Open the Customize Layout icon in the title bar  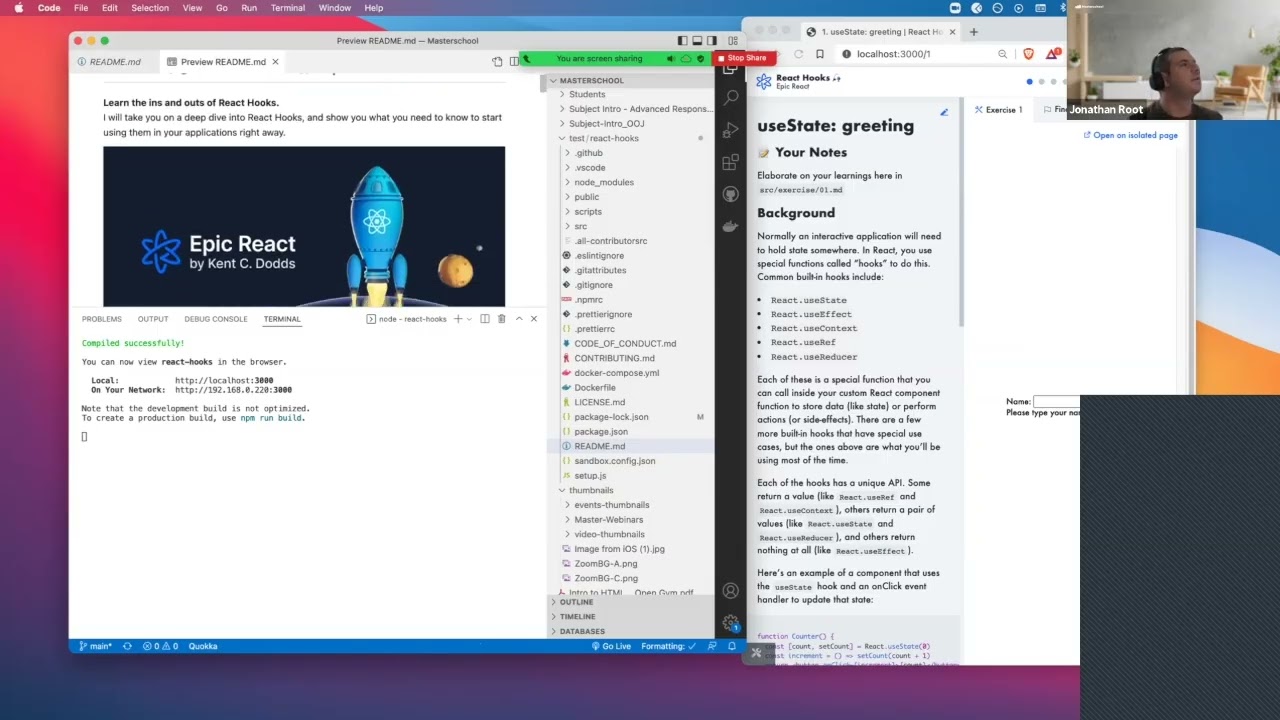tap(733, 41)
